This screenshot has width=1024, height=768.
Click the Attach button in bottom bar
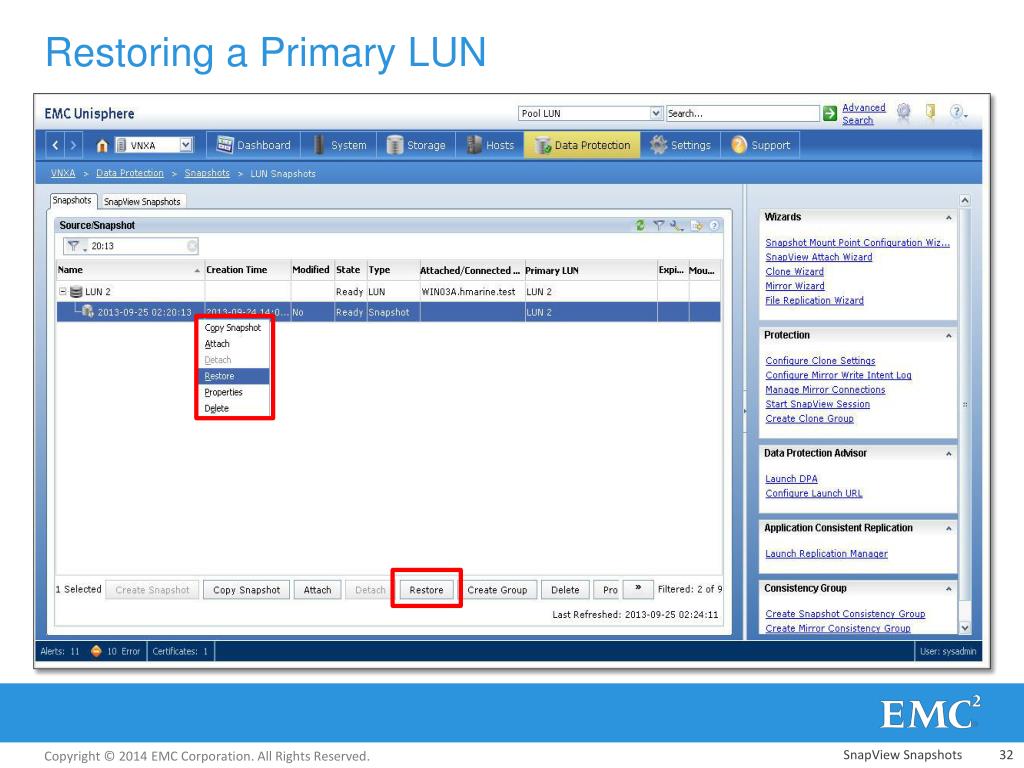click(317, 590)
